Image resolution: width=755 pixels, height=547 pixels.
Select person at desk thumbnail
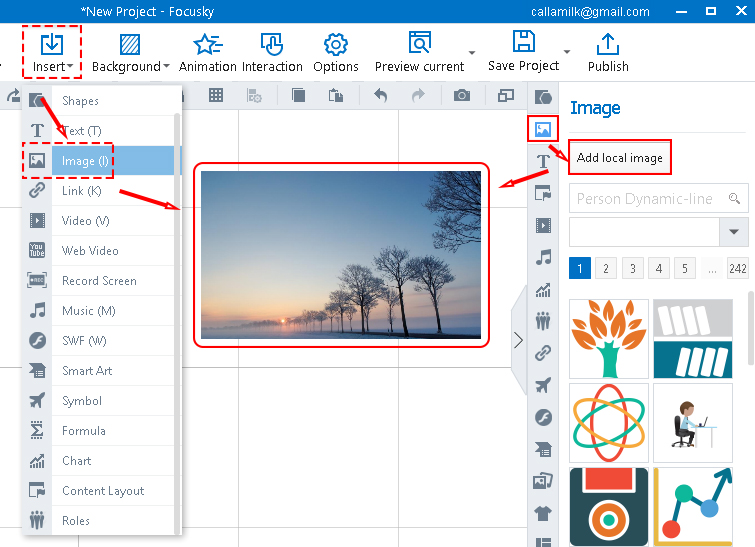[x=693, y=423]
